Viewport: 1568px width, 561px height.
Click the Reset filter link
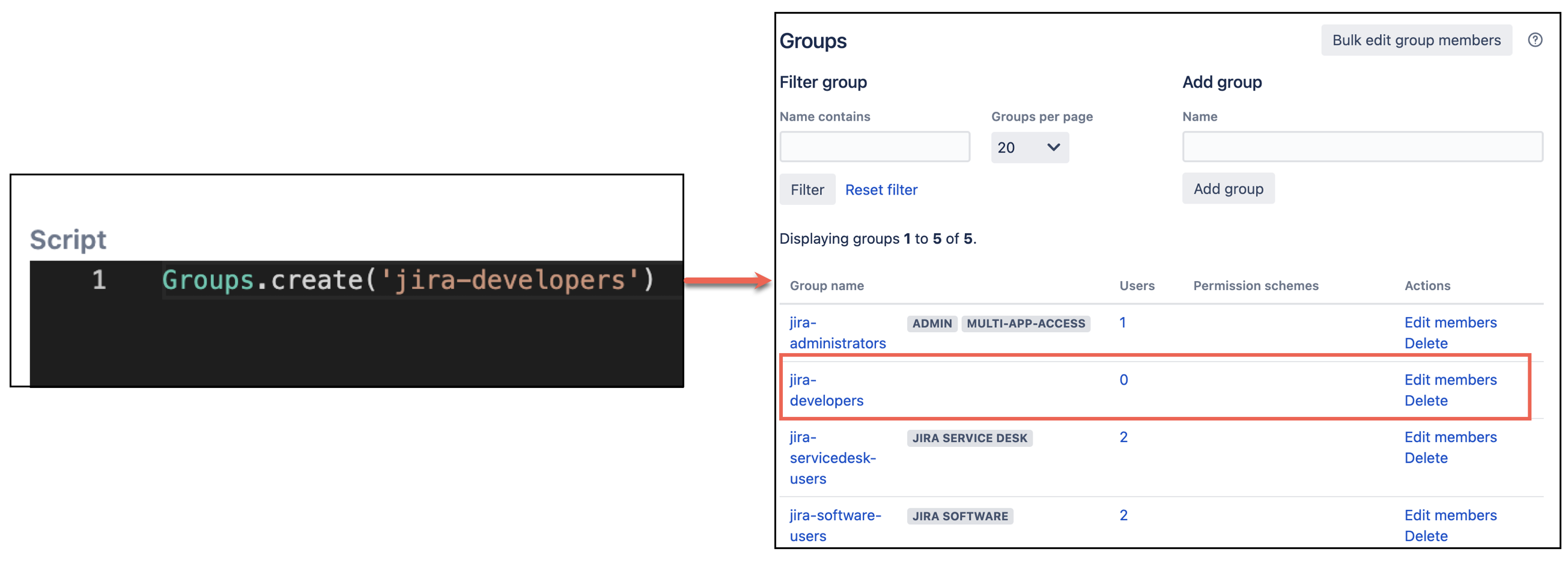881,190
